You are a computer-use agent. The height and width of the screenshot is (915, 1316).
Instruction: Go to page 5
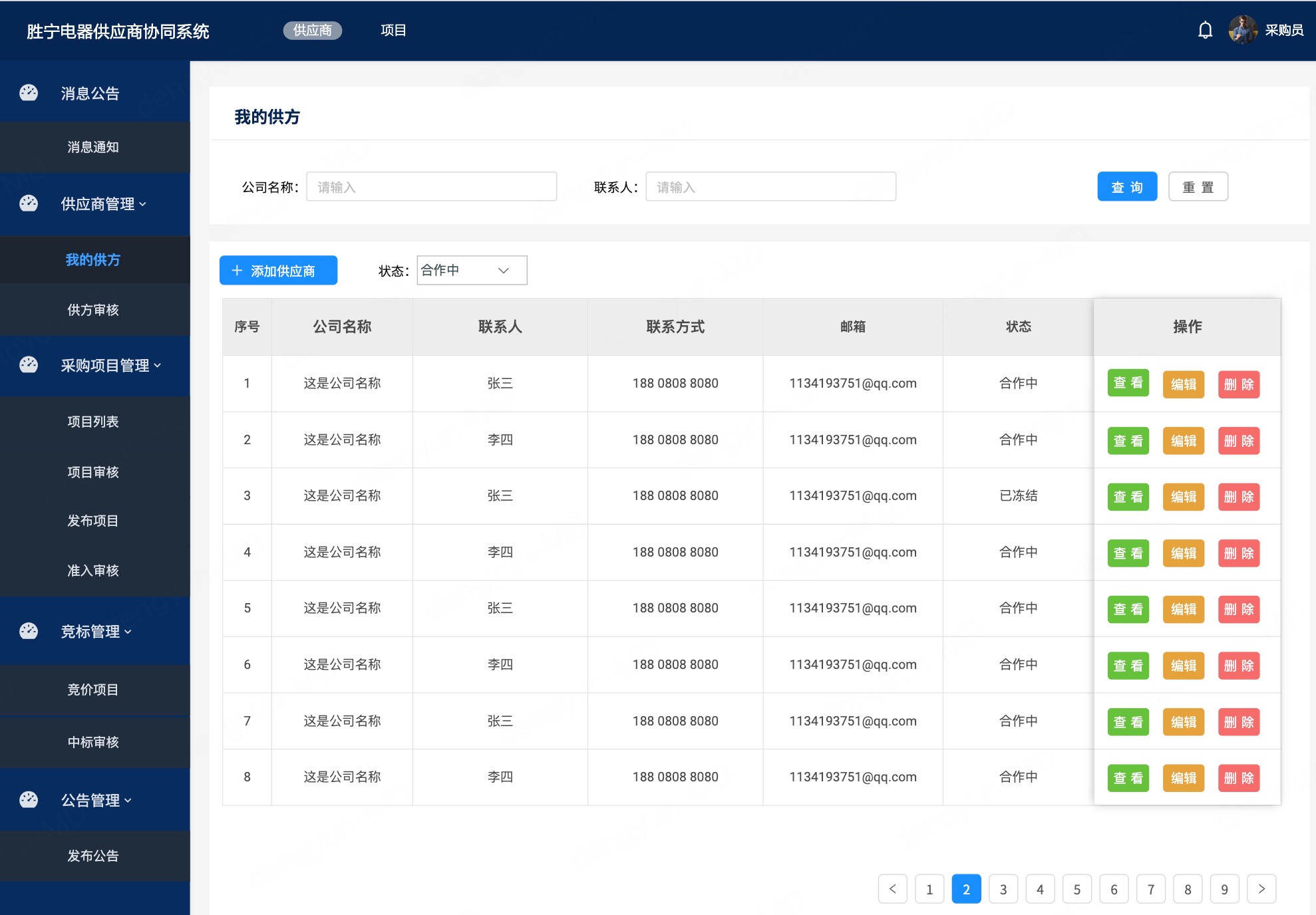[x=1077, y=889]
